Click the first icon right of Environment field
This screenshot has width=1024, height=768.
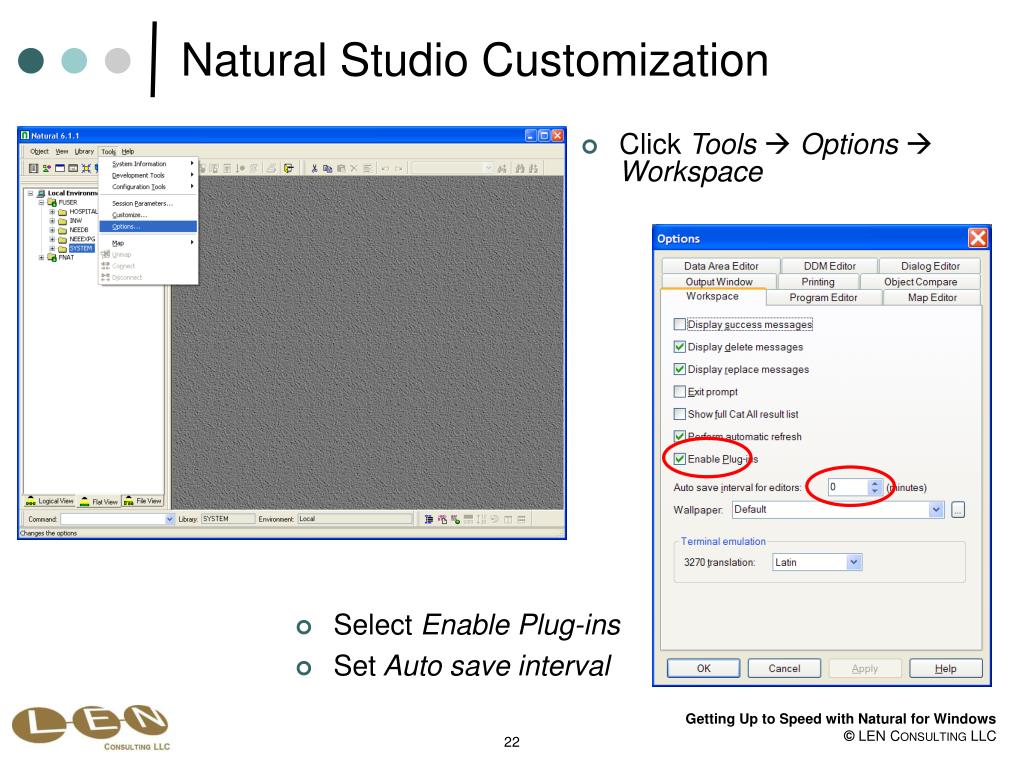point(428,519)
